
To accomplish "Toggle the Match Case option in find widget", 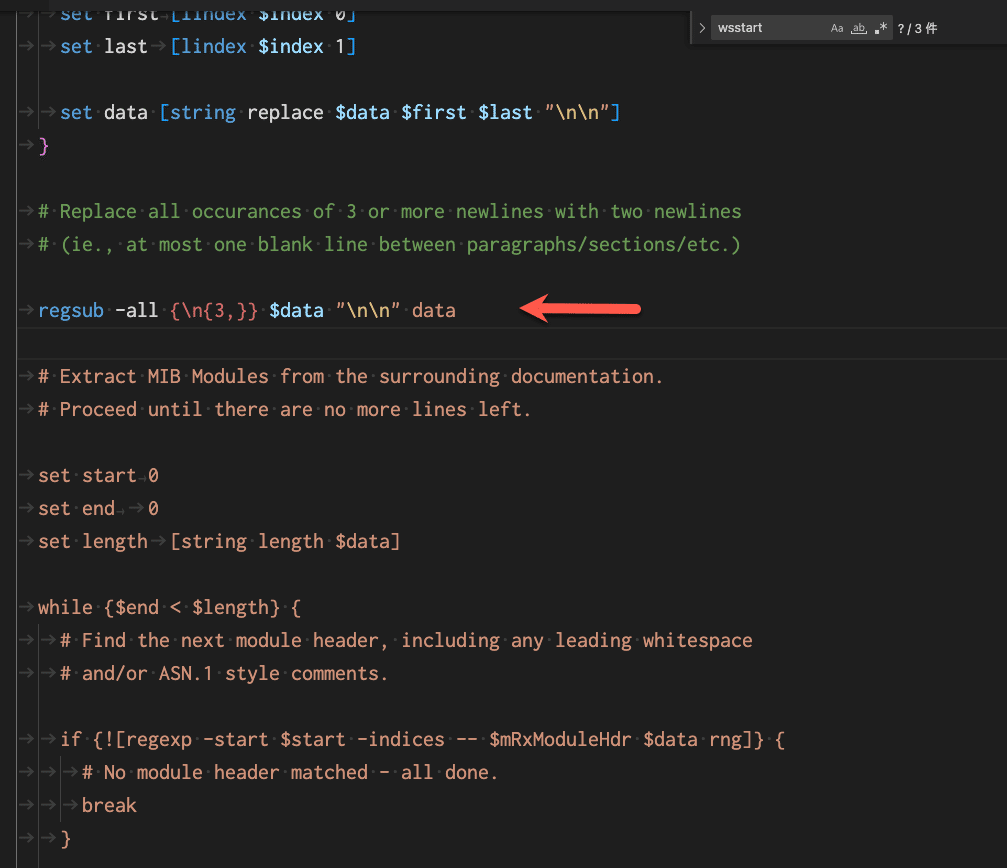I will 837,27.
